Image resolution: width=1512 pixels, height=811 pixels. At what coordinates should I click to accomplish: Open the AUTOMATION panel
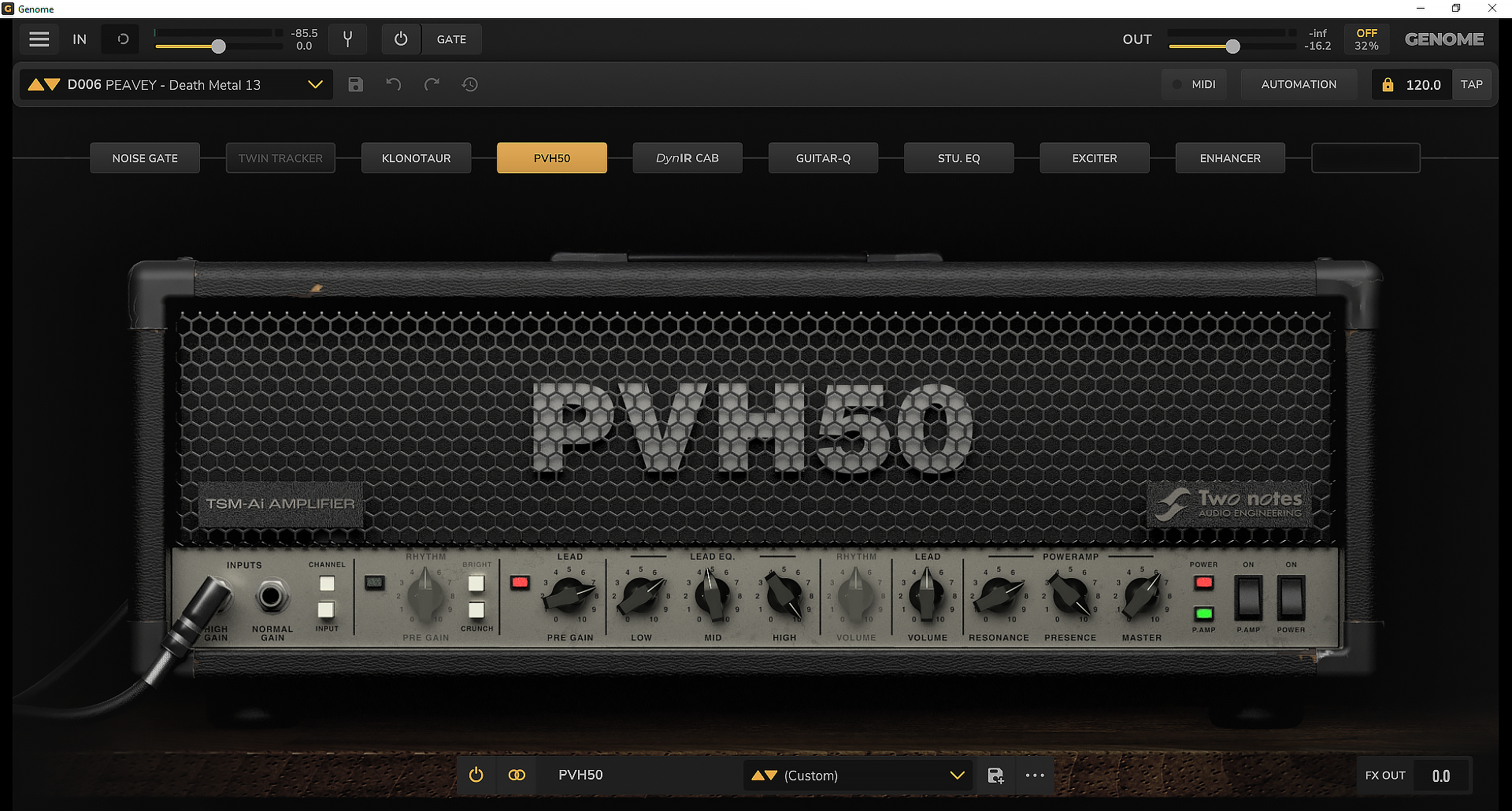(1299, 84)
